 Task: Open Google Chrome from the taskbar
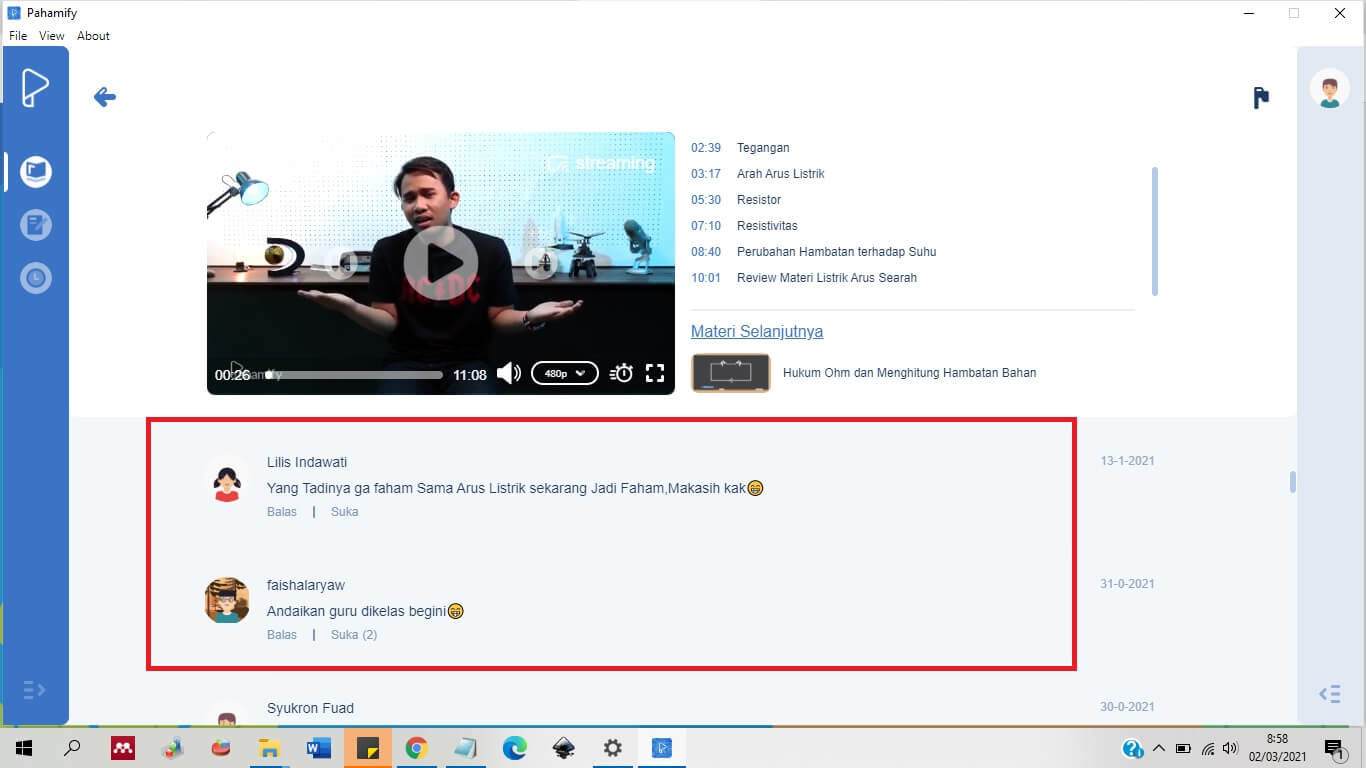point(416,748)
